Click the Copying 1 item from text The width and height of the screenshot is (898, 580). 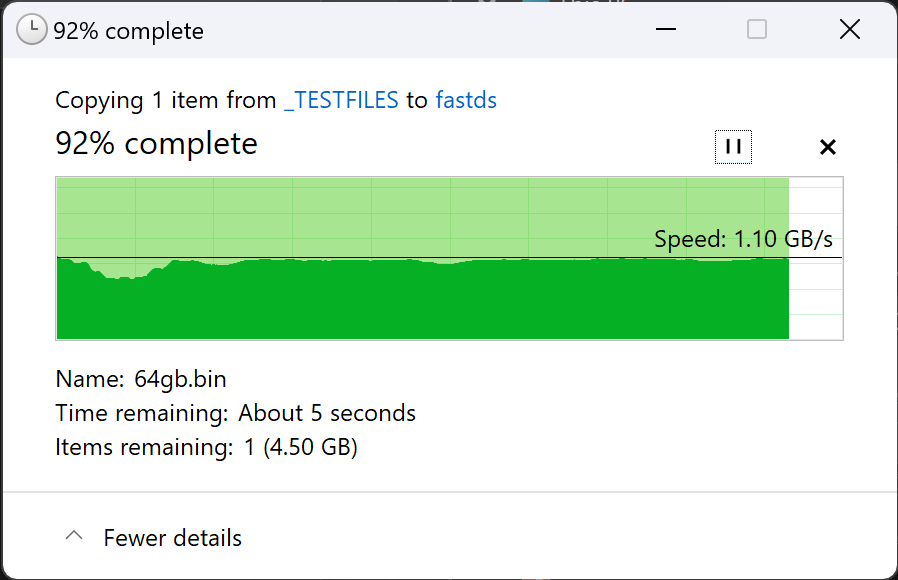coord(165,100)
